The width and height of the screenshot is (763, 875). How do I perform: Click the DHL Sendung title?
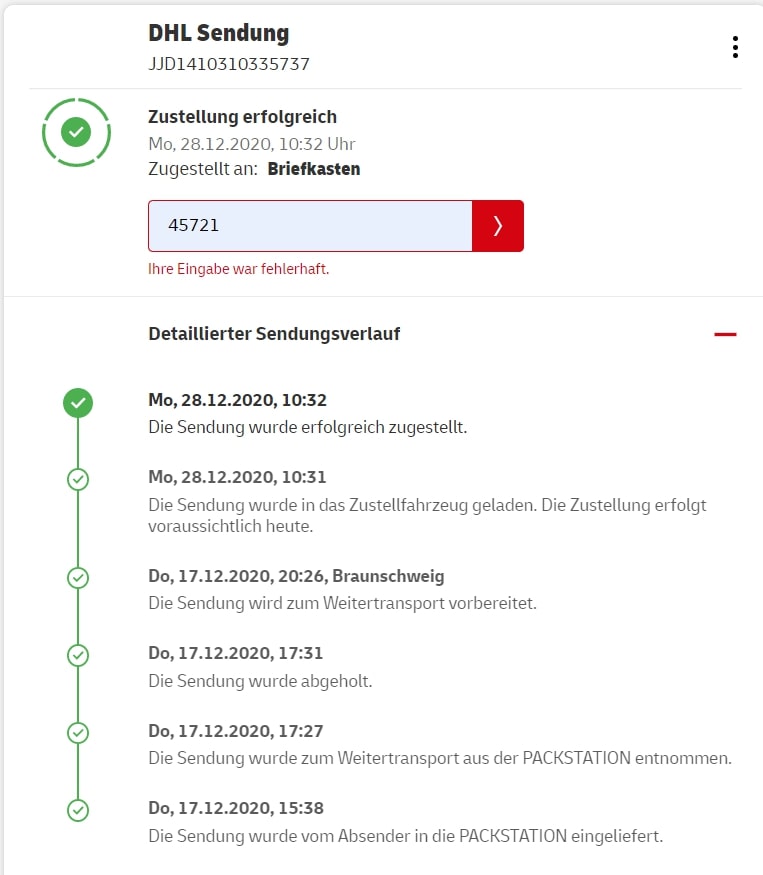click(218, 33)
